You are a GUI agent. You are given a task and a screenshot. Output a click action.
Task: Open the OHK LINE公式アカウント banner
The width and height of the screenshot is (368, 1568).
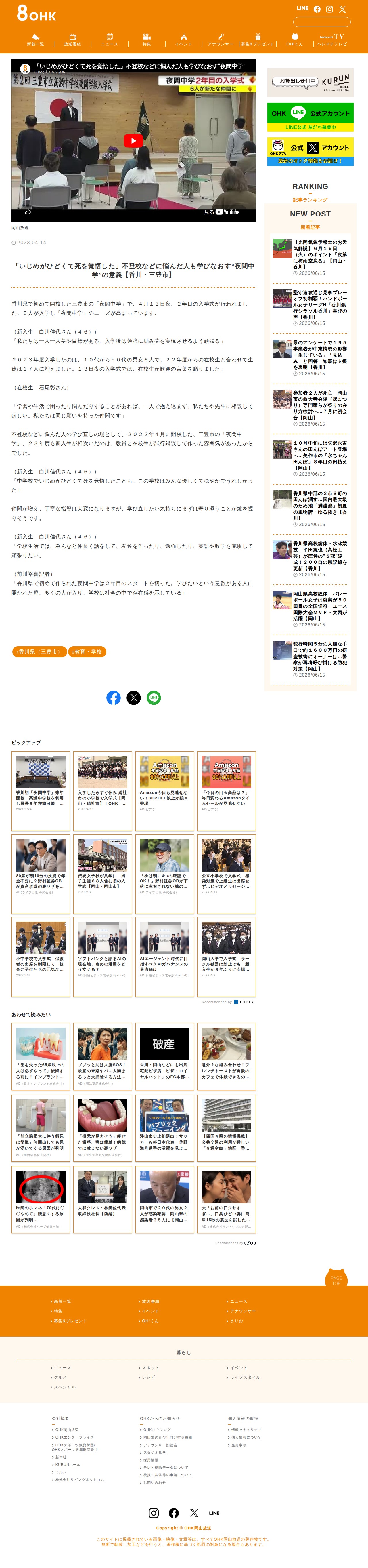pos(310,117)
